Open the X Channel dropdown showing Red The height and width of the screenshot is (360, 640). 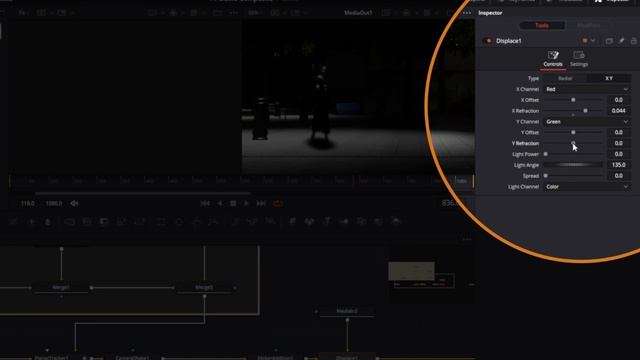pyautogui.click(x=587, y=89)
